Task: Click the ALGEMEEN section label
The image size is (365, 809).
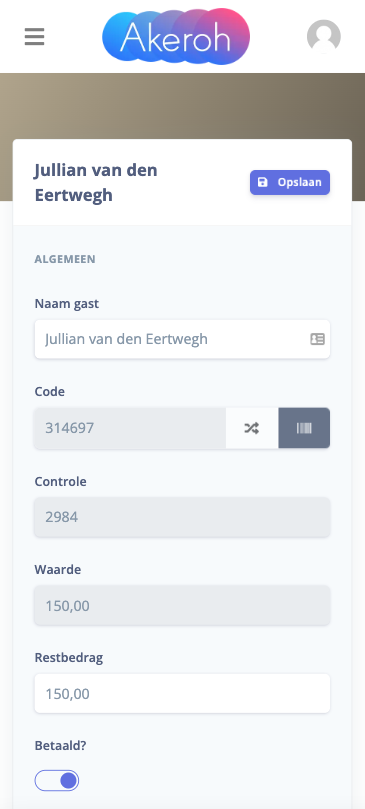Action: point(65,259)
